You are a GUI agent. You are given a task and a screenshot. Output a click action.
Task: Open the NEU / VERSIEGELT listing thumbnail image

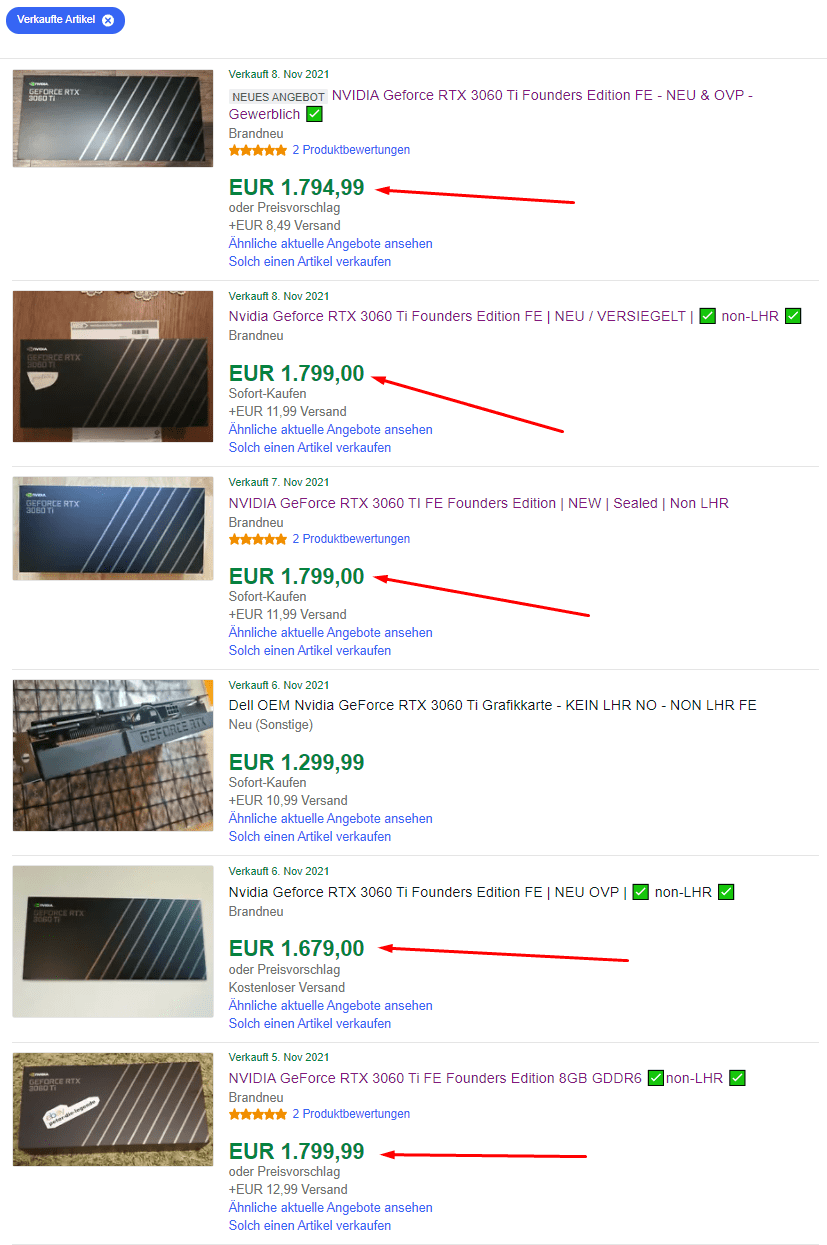pos(113,366)
